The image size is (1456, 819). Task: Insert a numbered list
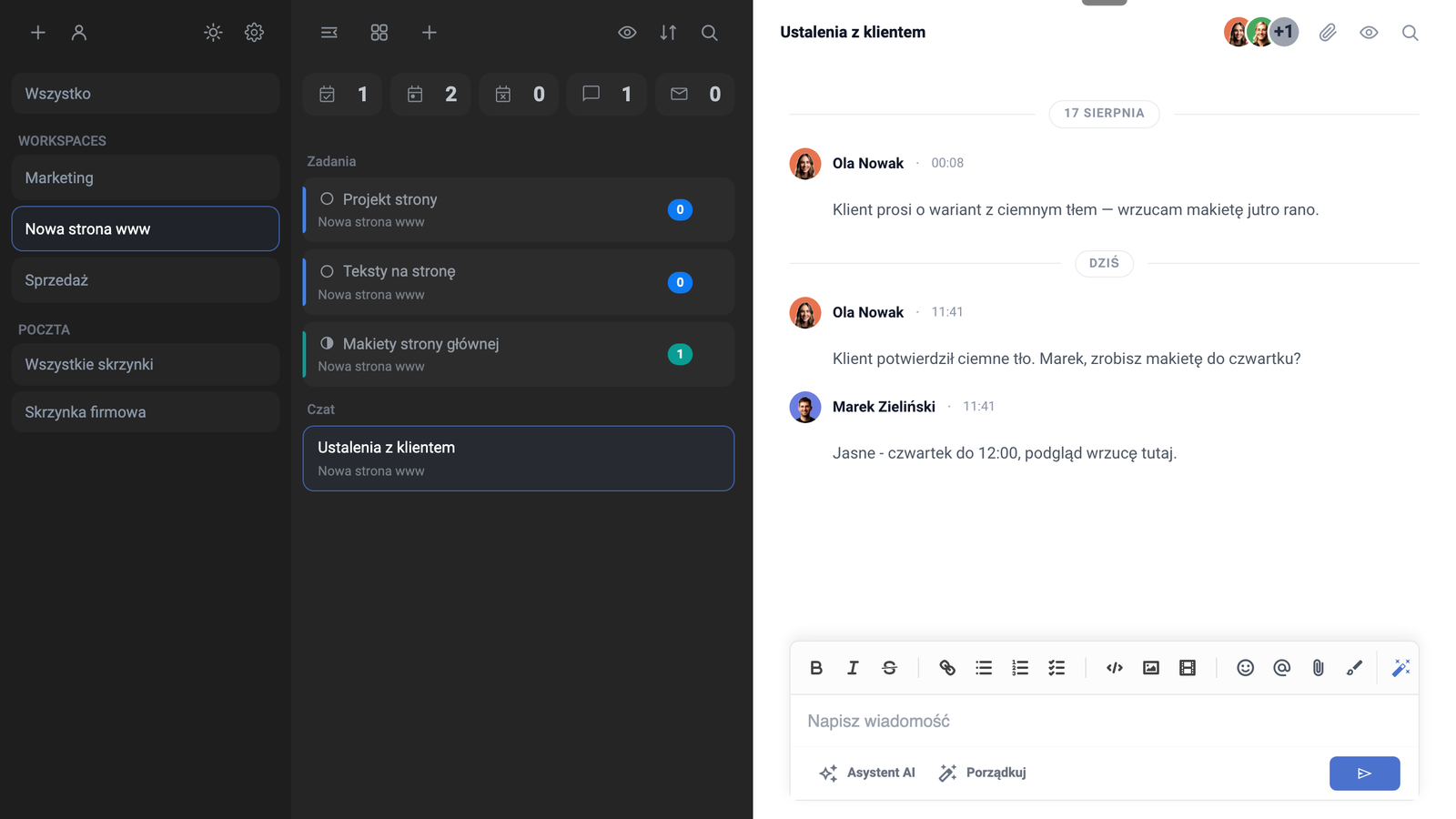pos(1020,668)
